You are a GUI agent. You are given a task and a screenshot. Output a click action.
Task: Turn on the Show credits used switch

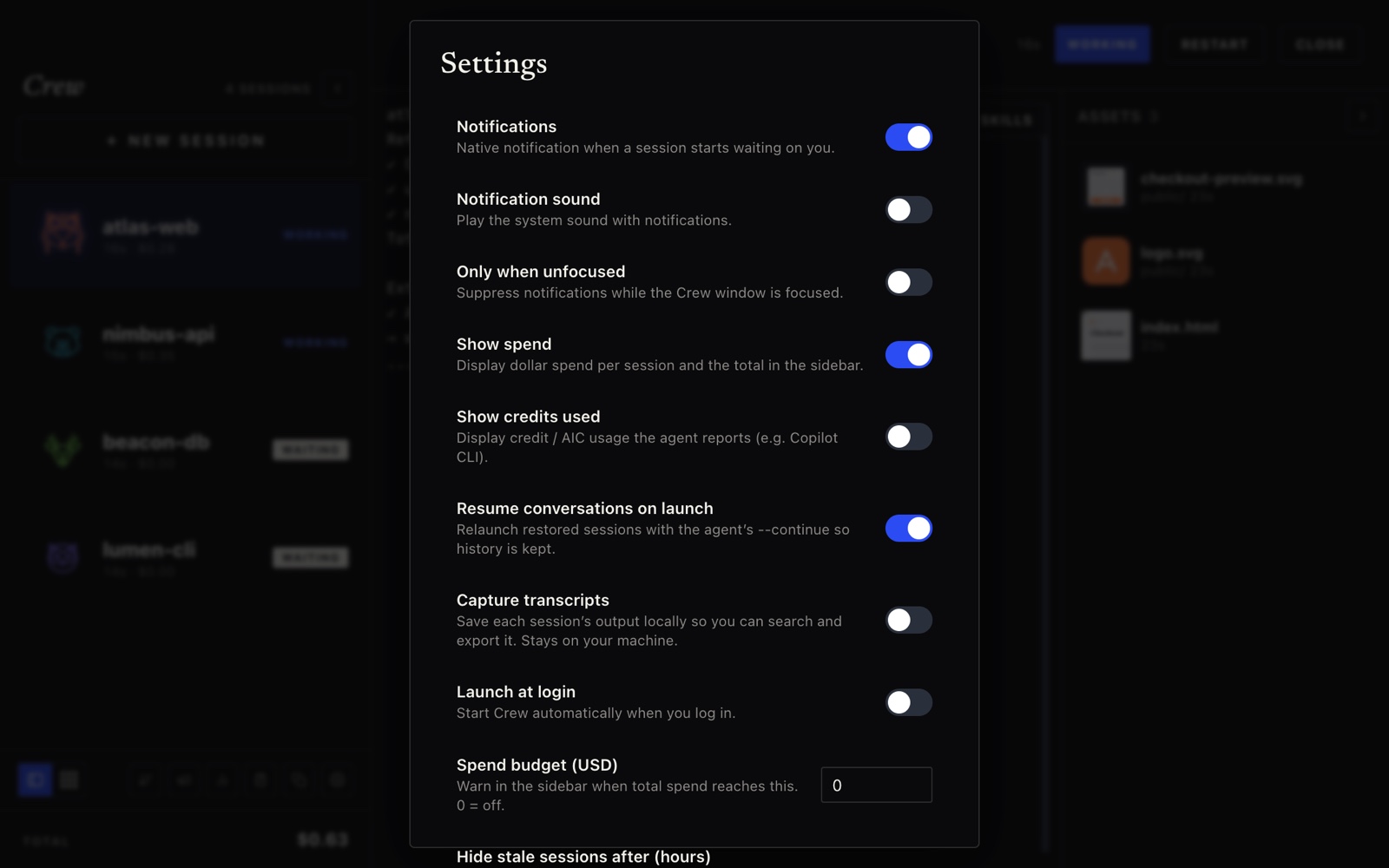point(908,436)
